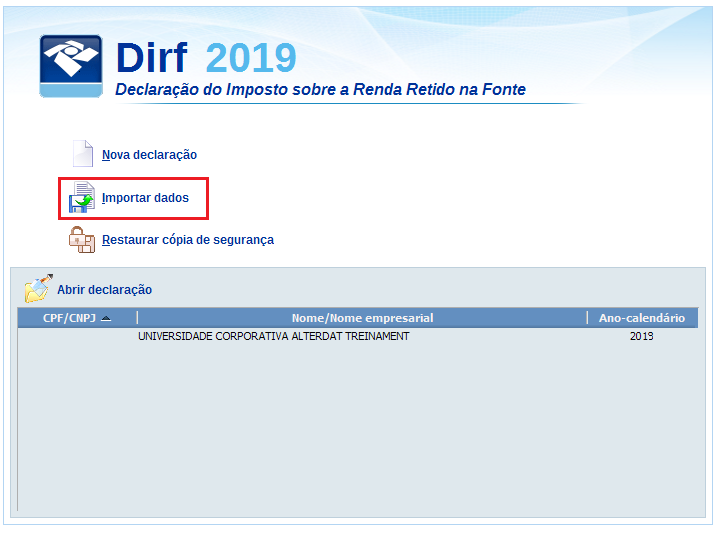
Task: Click the sort arrow next to CPF/CNPJ
Action: (106, 318)
